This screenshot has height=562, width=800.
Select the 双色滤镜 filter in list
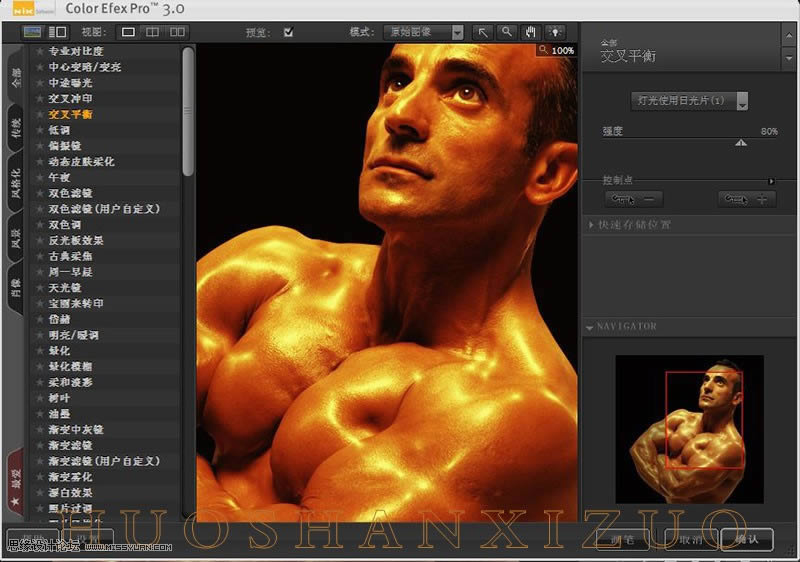70,193
